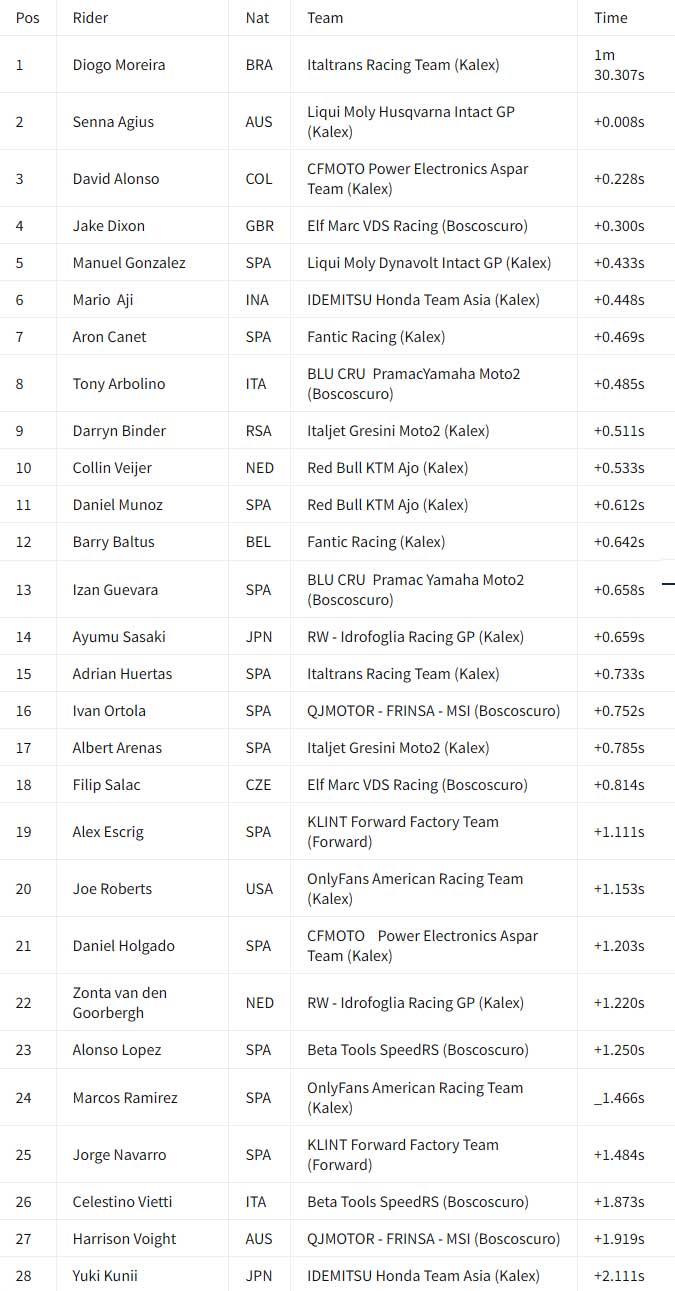The width and height of the screenshot is (675, 1291).
Task: Click Ayumu Sasaki's +0.659s time
Action: (x=619, y=637)
